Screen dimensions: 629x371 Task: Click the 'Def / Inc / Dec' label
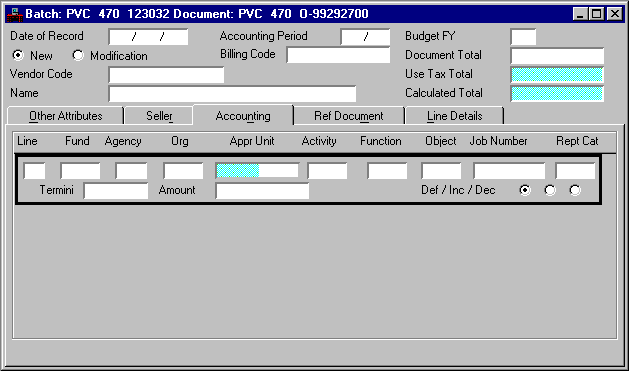click(x=458, y=190)
